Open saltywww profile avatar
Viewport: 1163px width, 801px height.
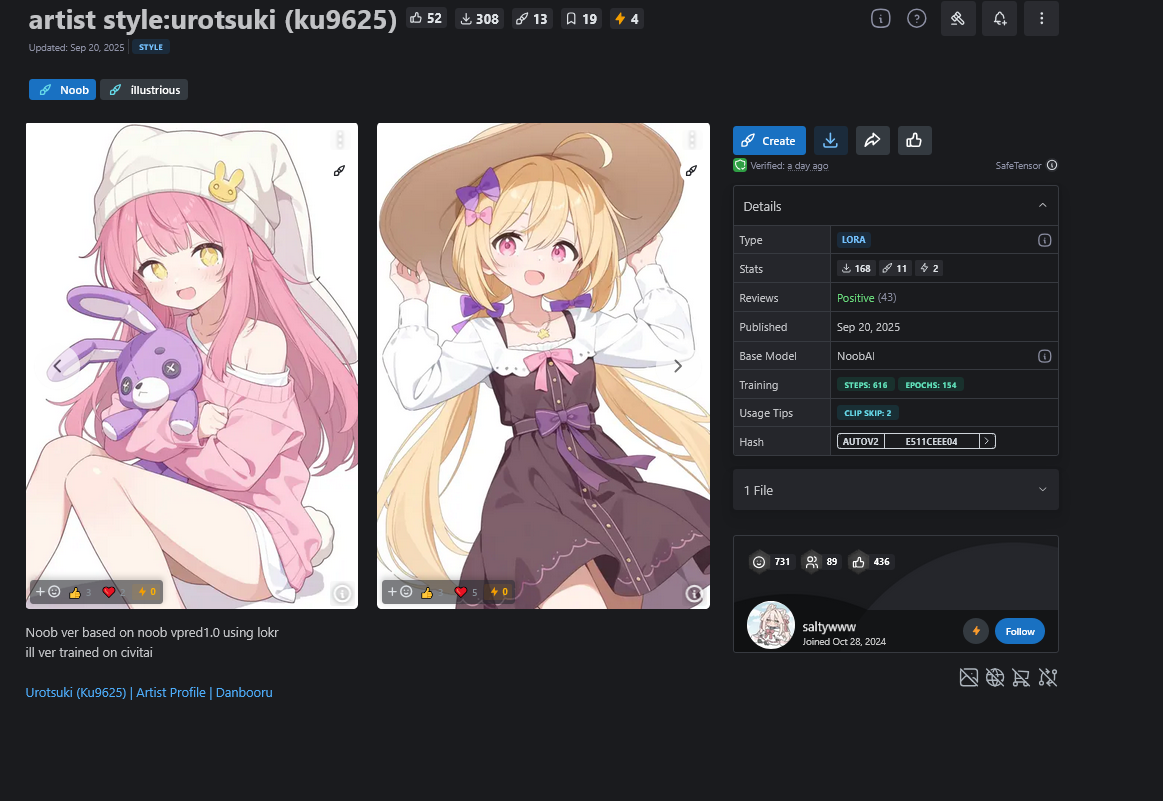(x=771, y=625)
